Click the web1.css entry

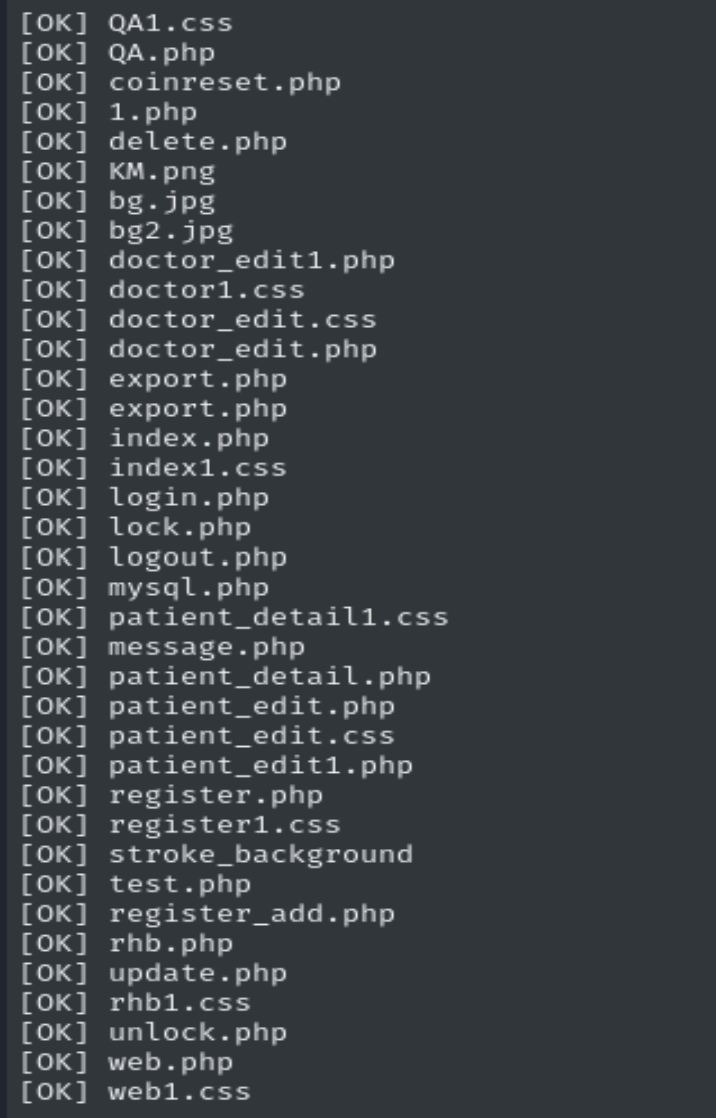(180, 1092)
